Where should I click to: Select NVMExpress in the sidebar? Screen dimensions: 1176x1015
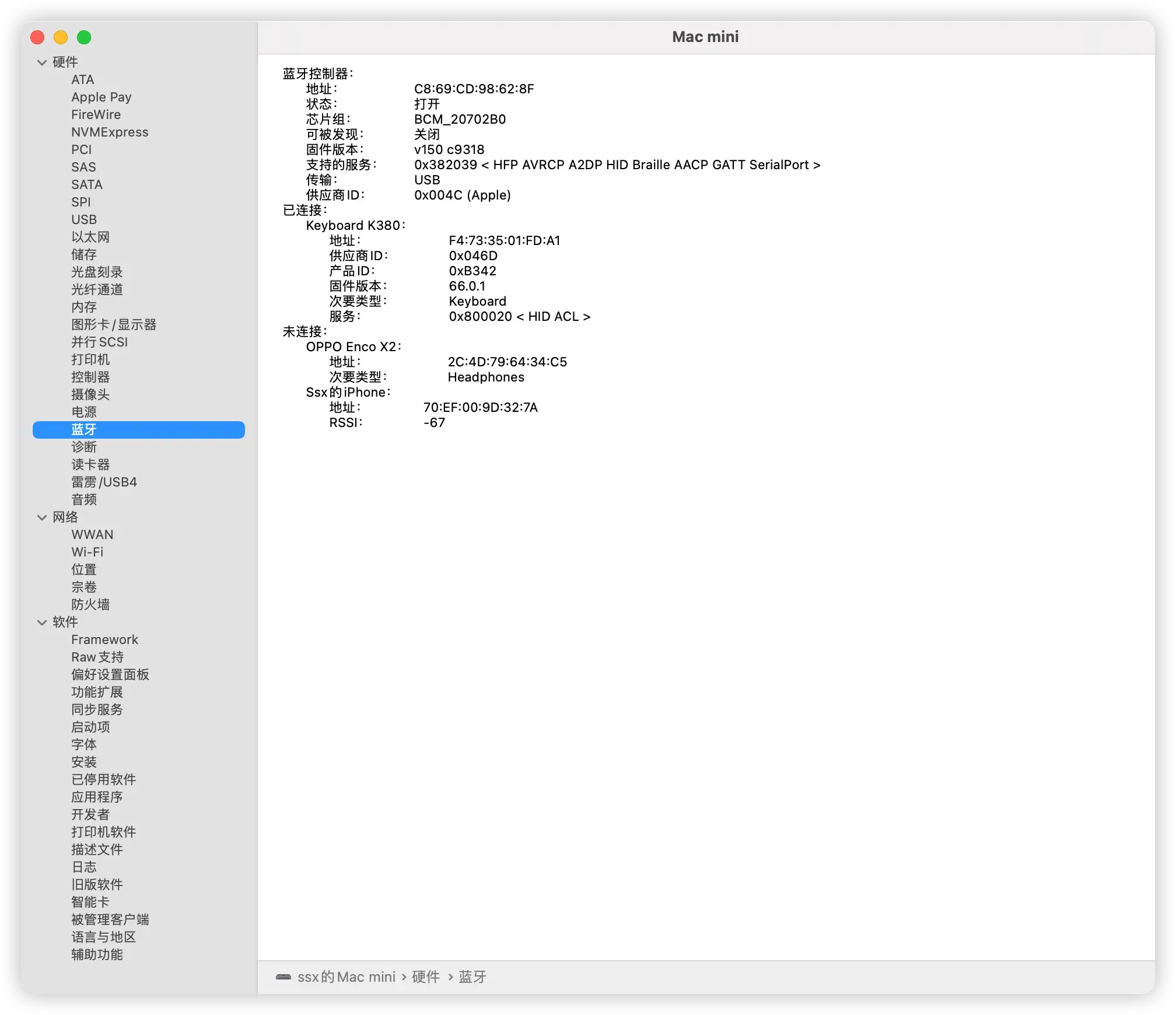(x=110, y=132)
